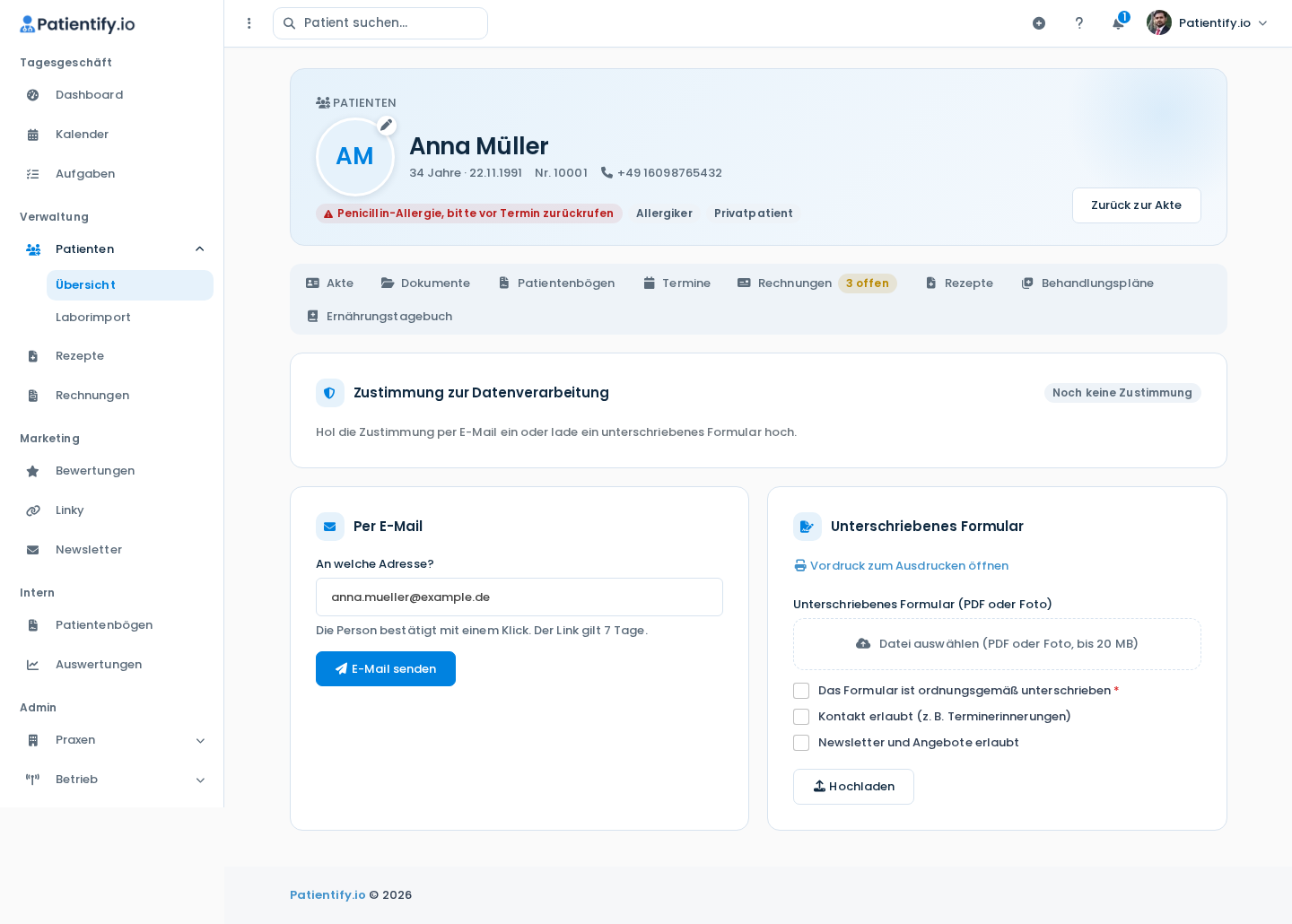Edit avatar via the pencil icon

coord(387,125)
